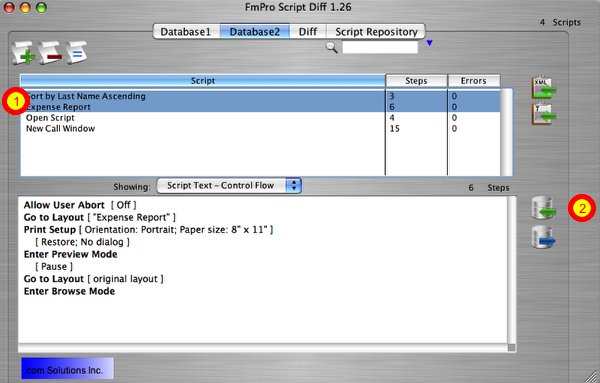Click the clipboard import icon below XML icon
The image size is (600, 383).
[544, 114]
